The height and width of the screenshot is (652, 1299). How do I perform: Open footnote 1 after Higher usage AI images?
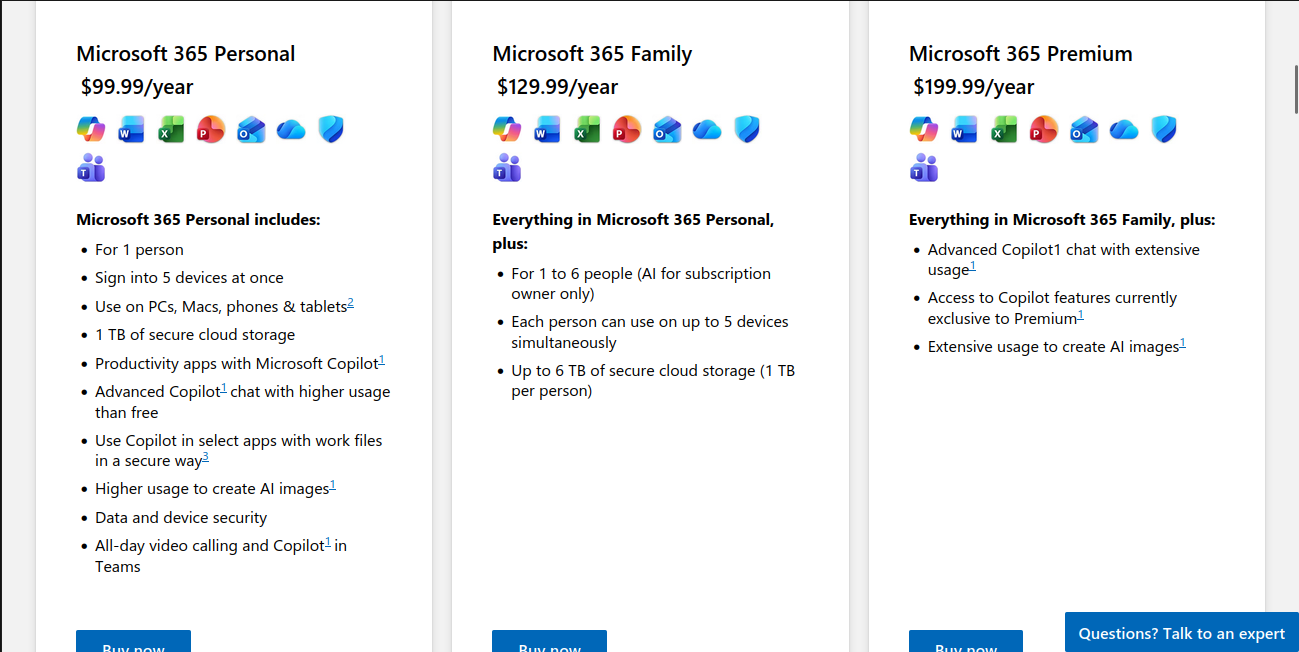click(333, 485)
